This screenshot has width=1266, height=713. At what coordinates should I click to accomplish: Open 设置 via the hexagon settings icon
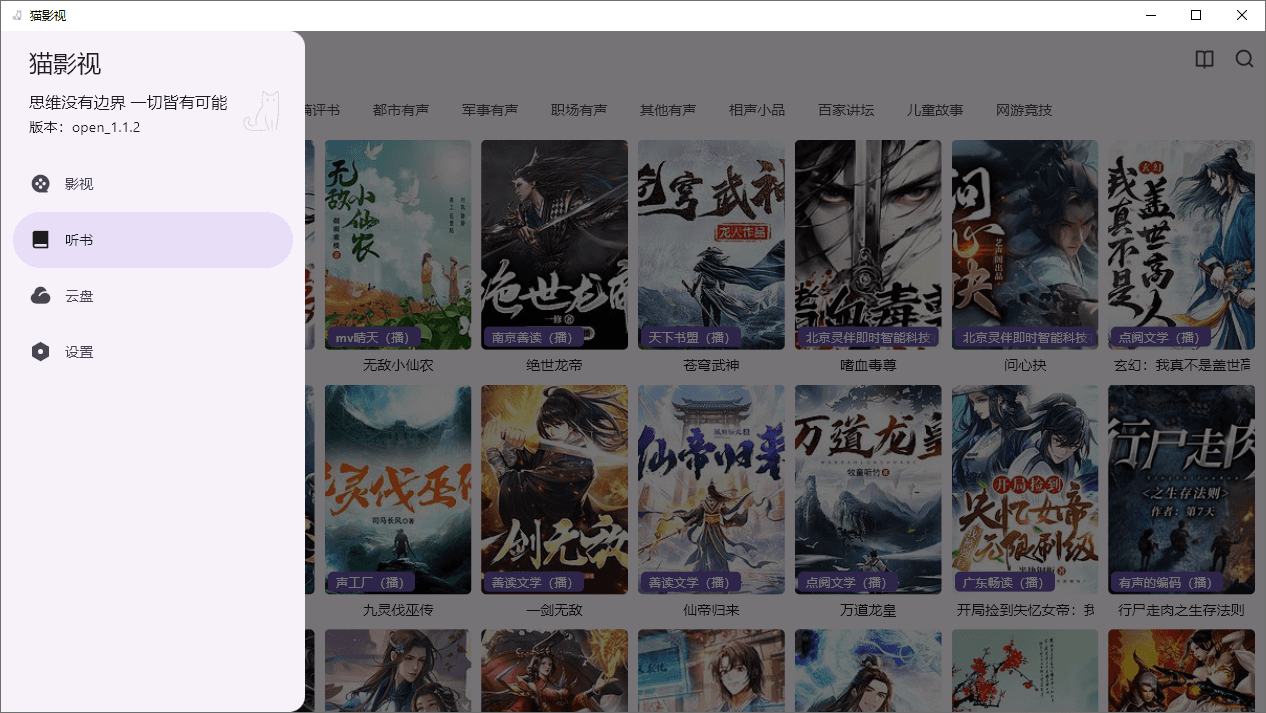pos(40,352)
